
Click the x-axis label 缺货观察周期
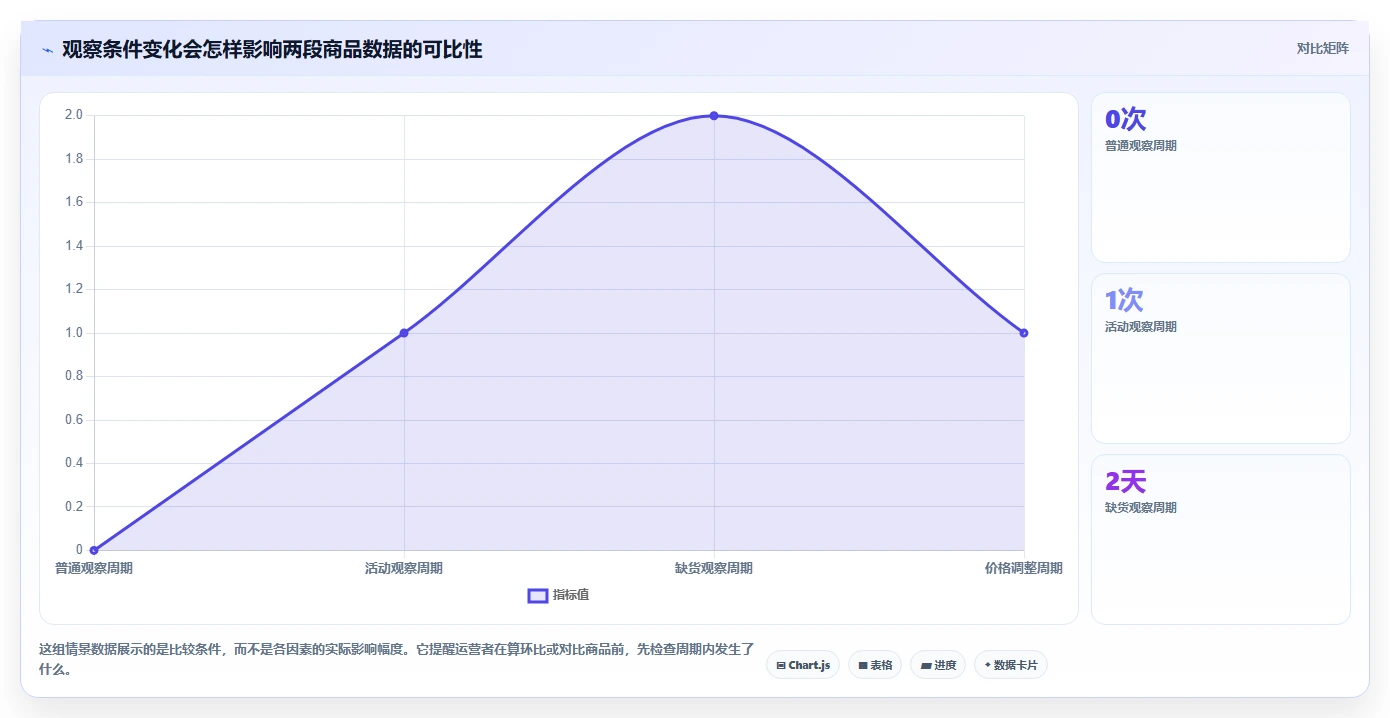[x=714, y=568]
